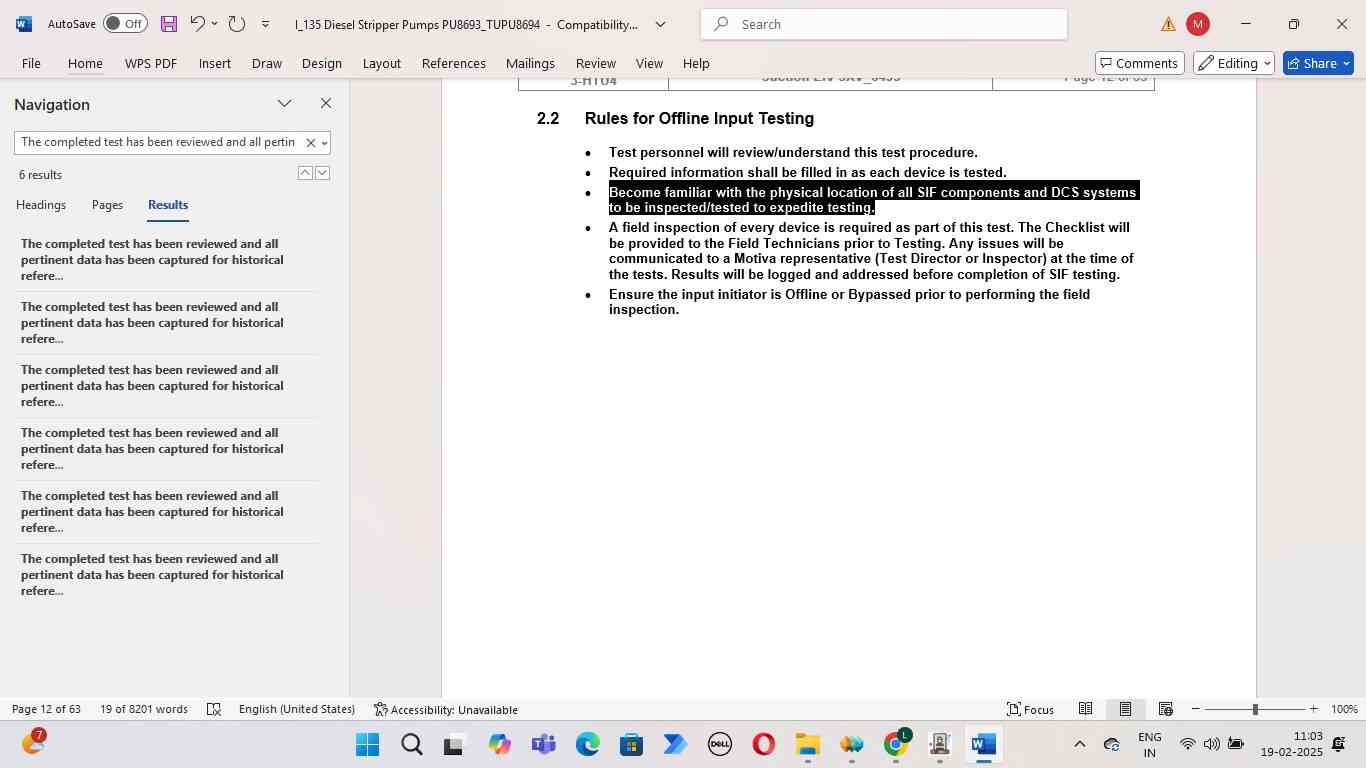1366x768 pixels.
Task: Open the Editing mode dropdown
Action: click(x=1234, y=63)
